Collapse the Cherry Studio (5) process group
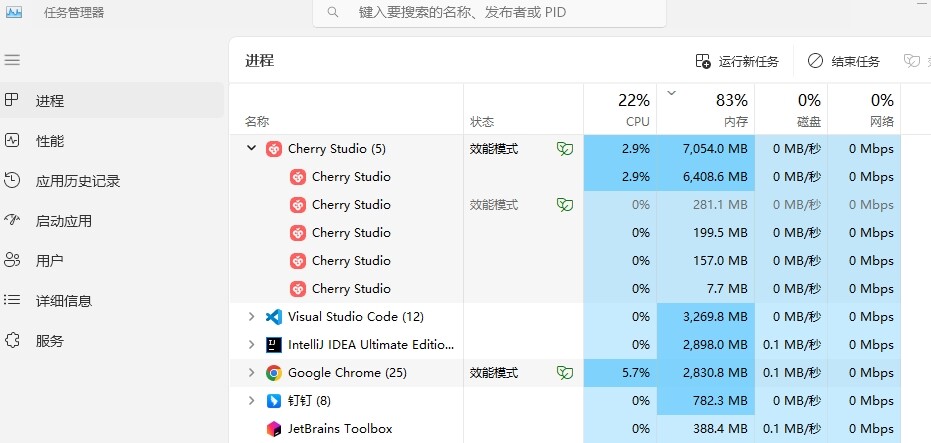 pos(251,148)
